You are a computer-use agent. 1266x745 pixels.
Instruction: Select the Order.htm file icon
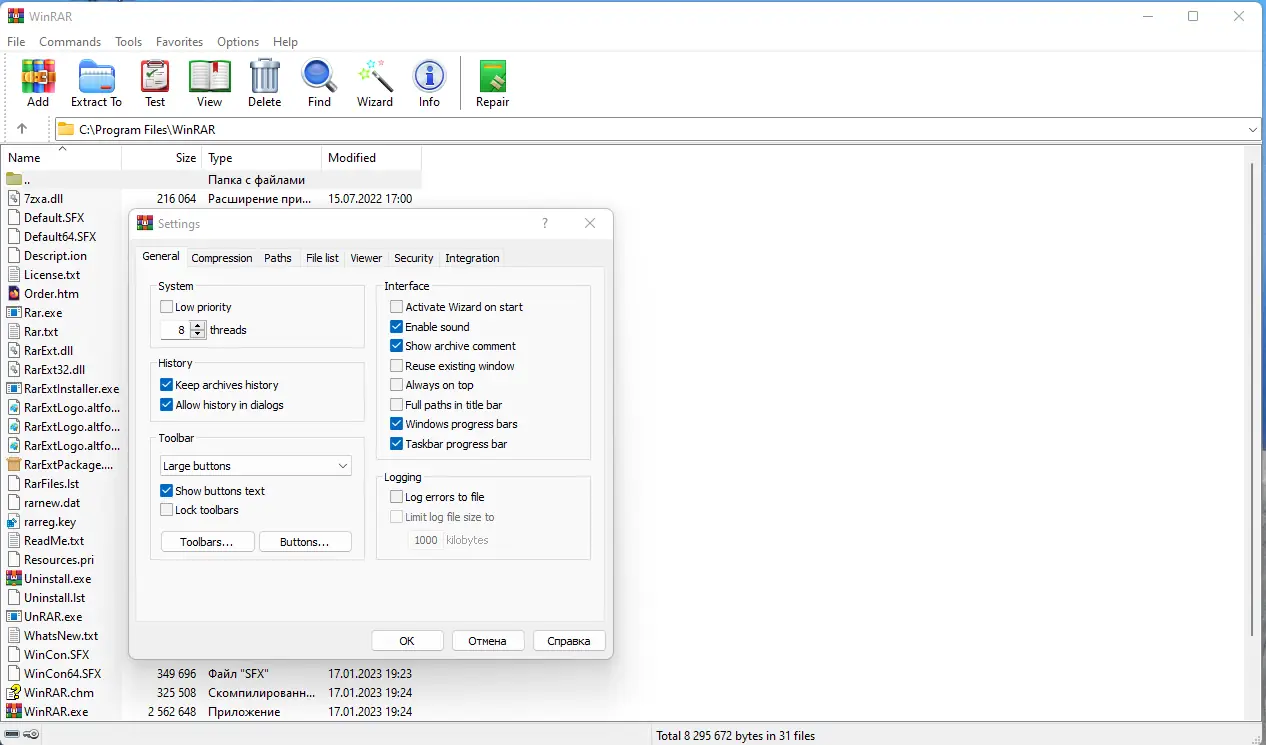(14, 294)
